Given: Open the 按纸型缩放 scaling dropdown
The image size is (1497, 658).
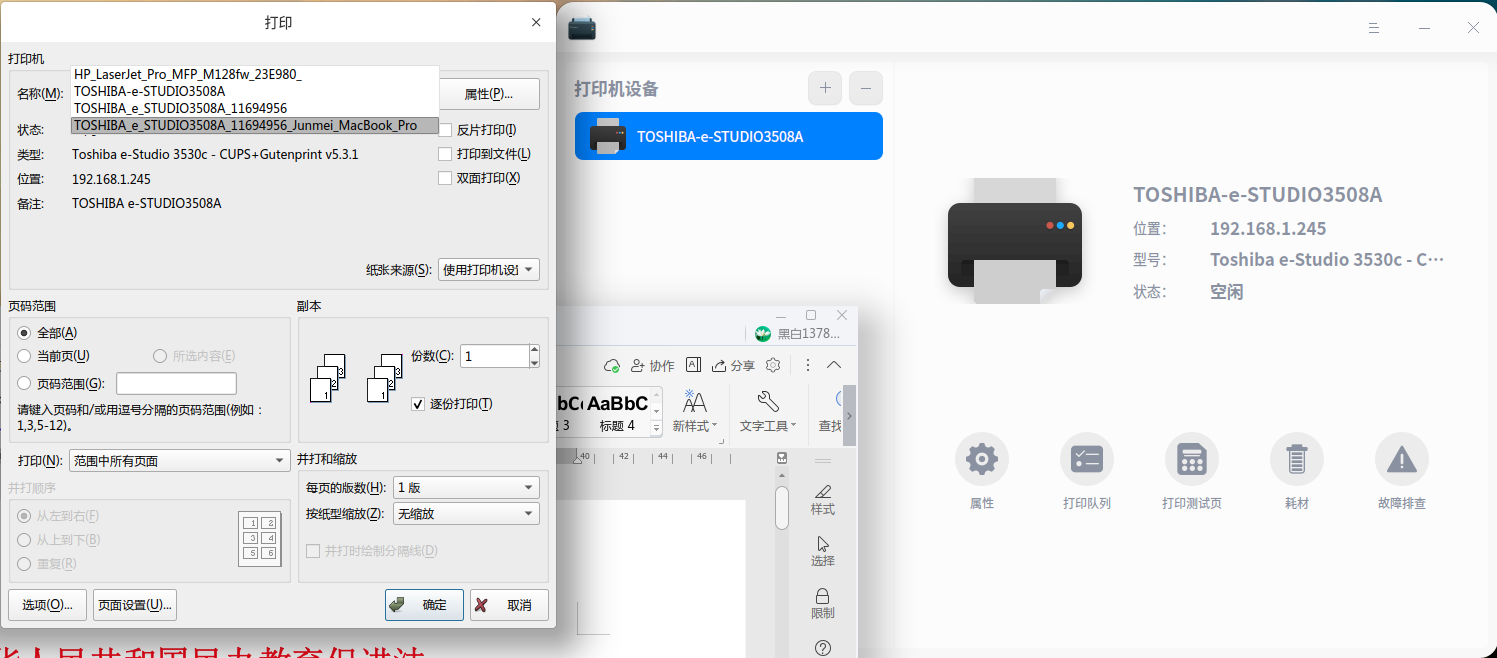Looking at the screenshot, I should tap(529, 513).
